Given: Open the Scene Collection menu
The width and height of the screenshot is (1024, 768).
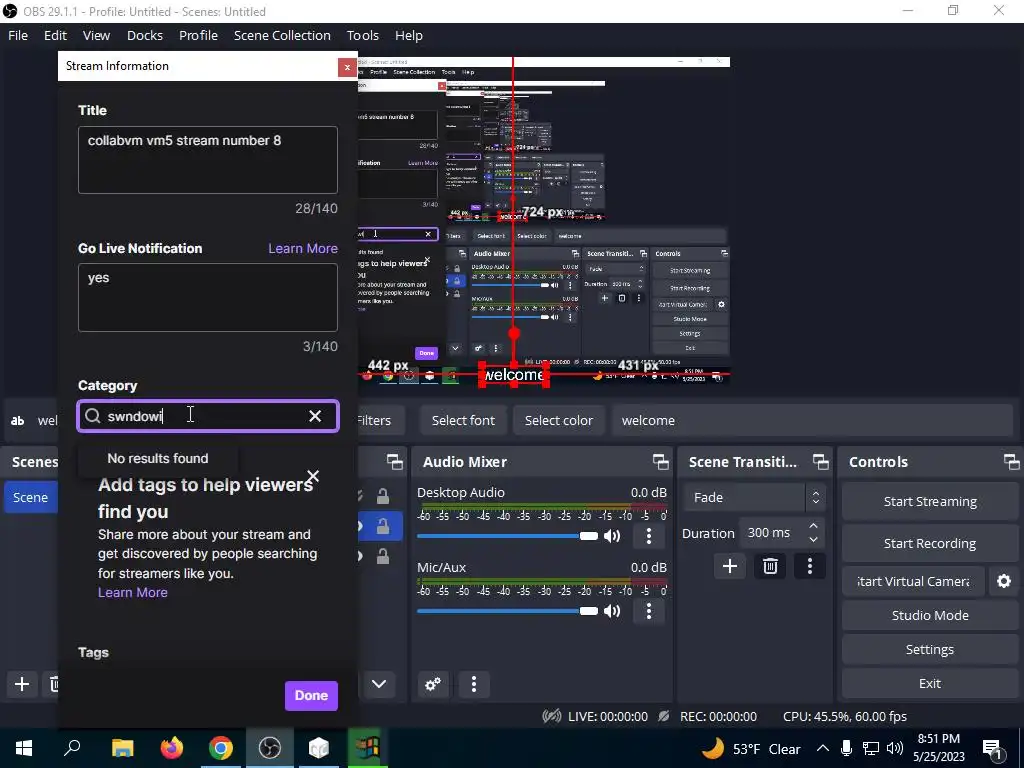Looking at the screenshot, I should click(282, 35).
